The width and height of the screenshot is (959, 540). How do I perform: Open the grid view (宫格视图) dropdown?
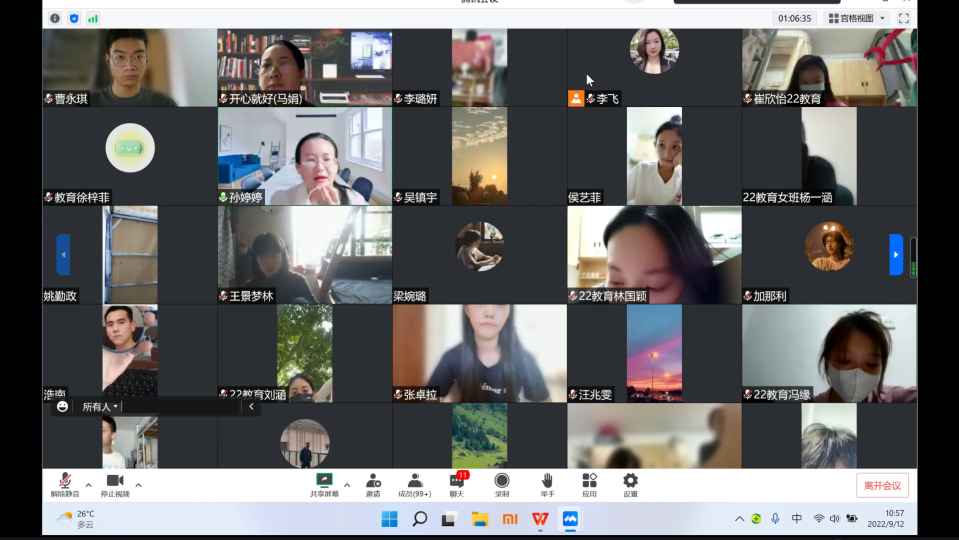(x=857, y=18)
